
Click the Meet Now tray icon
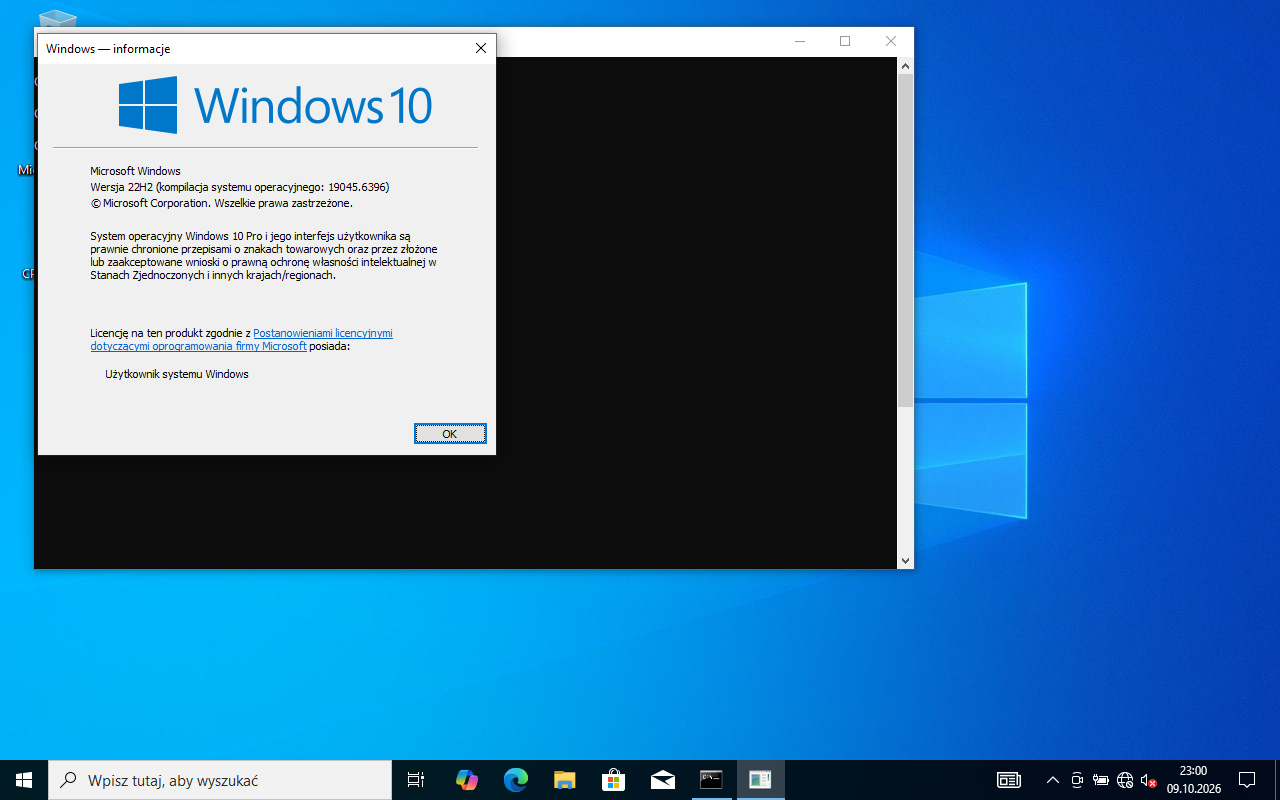(1077, 780)
